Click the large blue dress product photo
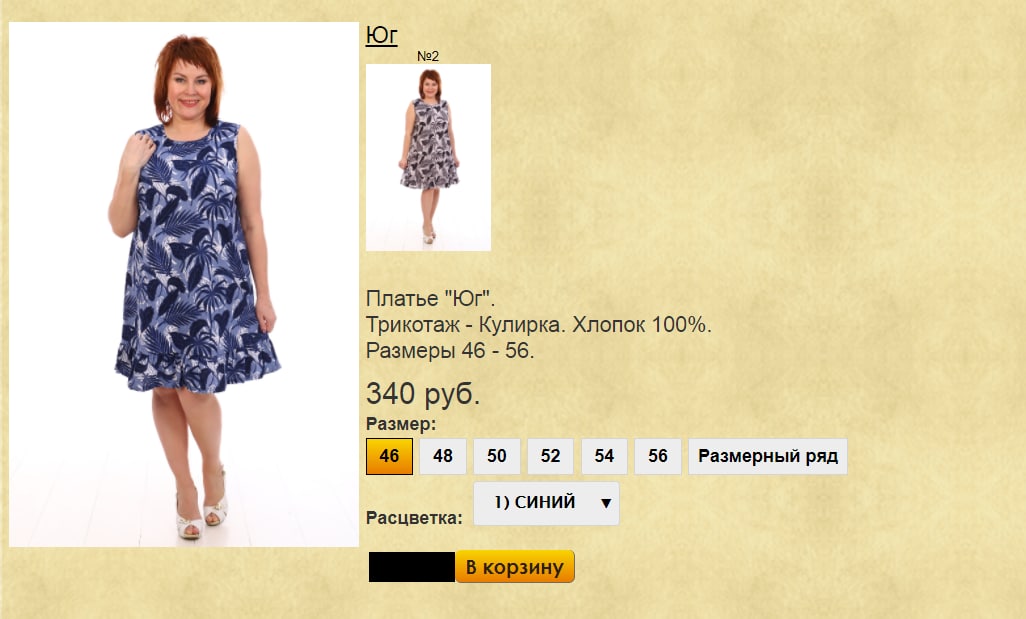 (184, 285)
